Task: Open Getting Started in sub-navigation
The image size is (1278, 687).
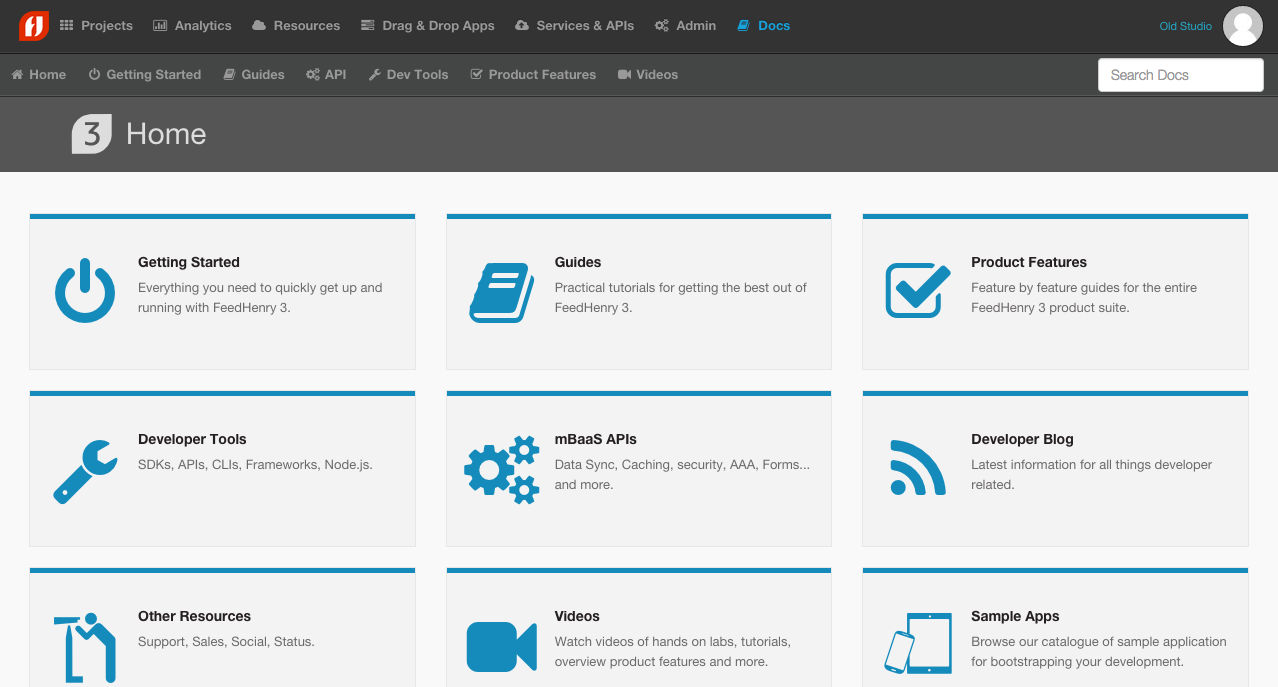Action: click(x=145, y=75)
